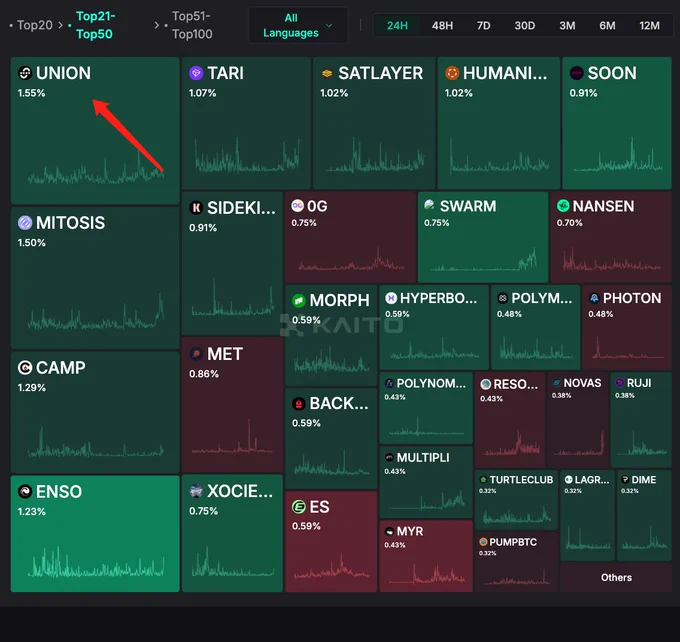The image size is (680, 642).
Task: Click the PHOTON logo icon
Action: (x=594, y=298)
